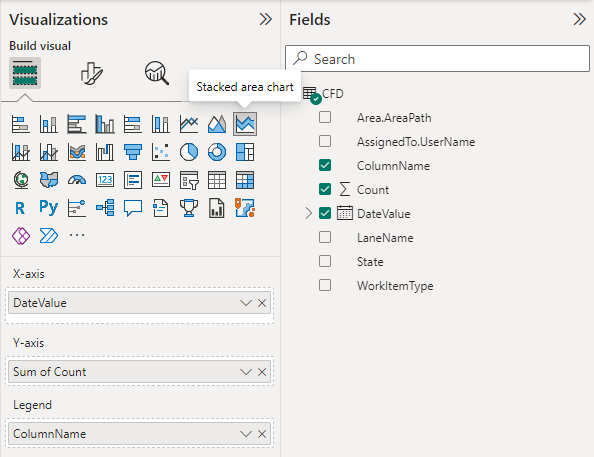Select the Decomposition tree visual
This screenshot has width=594, height=457.
105,208
